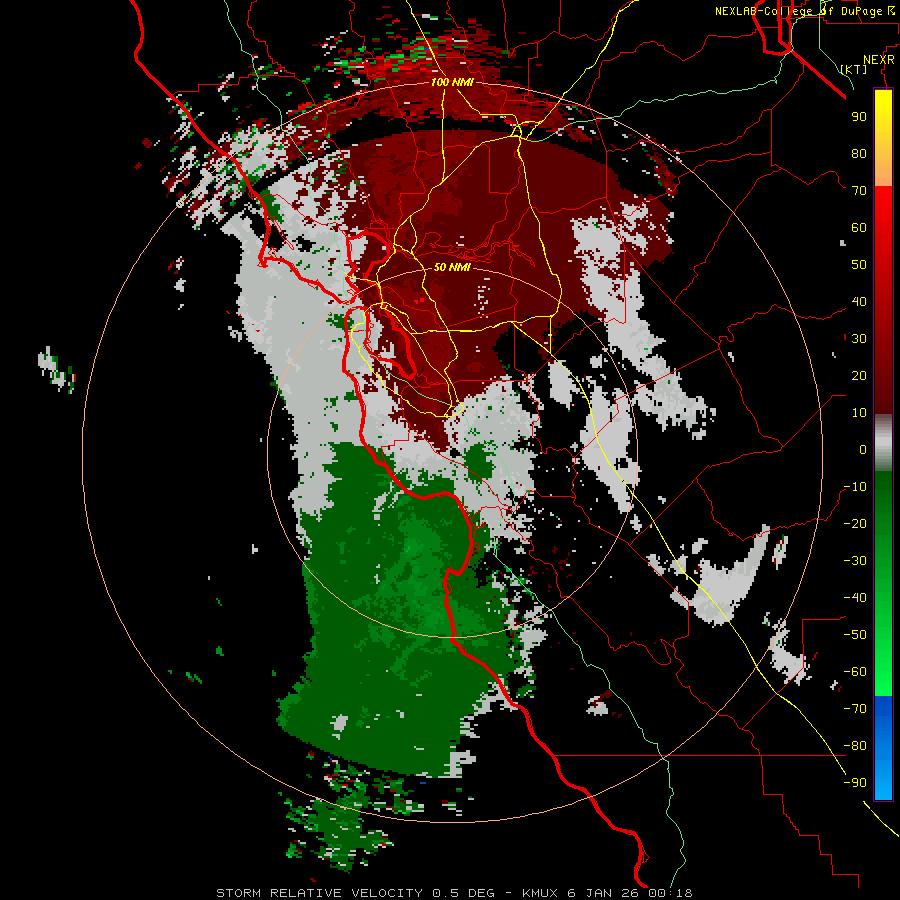Click the 50 NMI range ring label
The width and height of the screenshot is (900, 900).
[x=452, y=267]
